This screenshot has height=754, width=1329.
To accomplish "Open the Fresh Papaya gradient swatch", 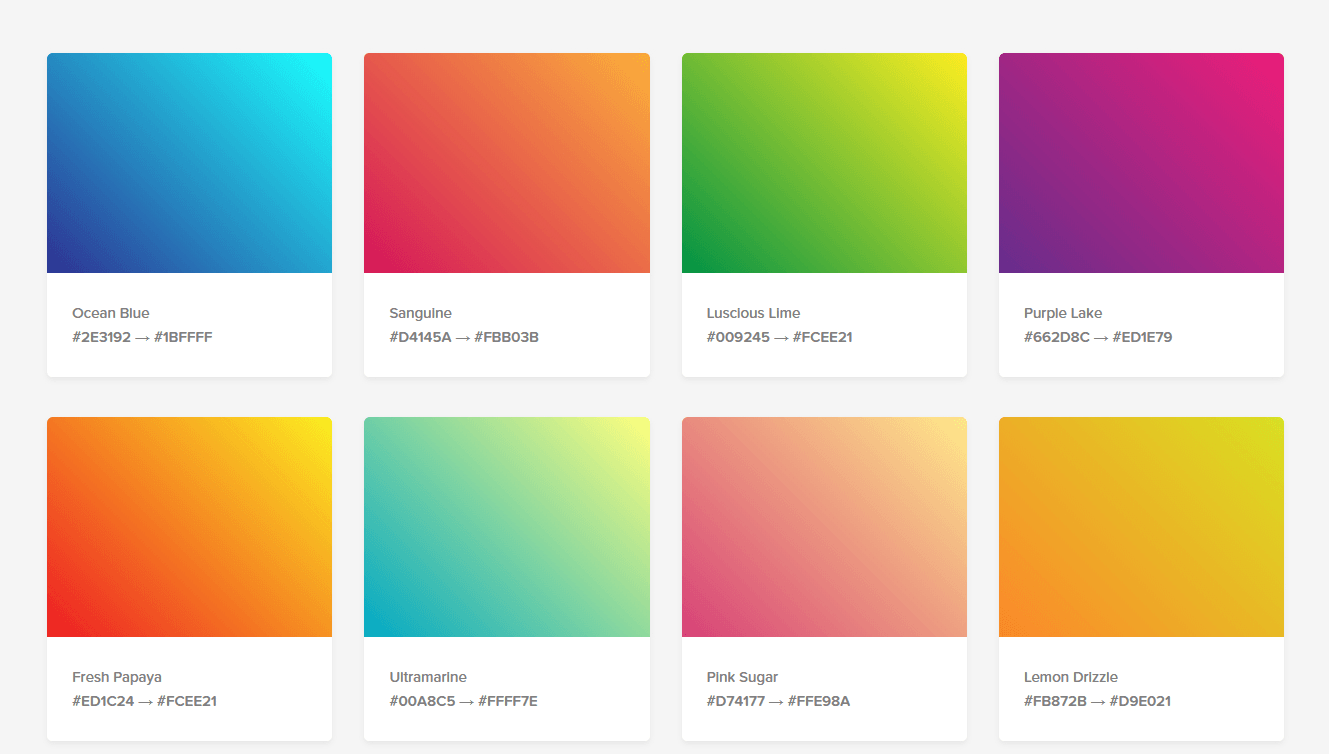I will (x=189, y=527).
